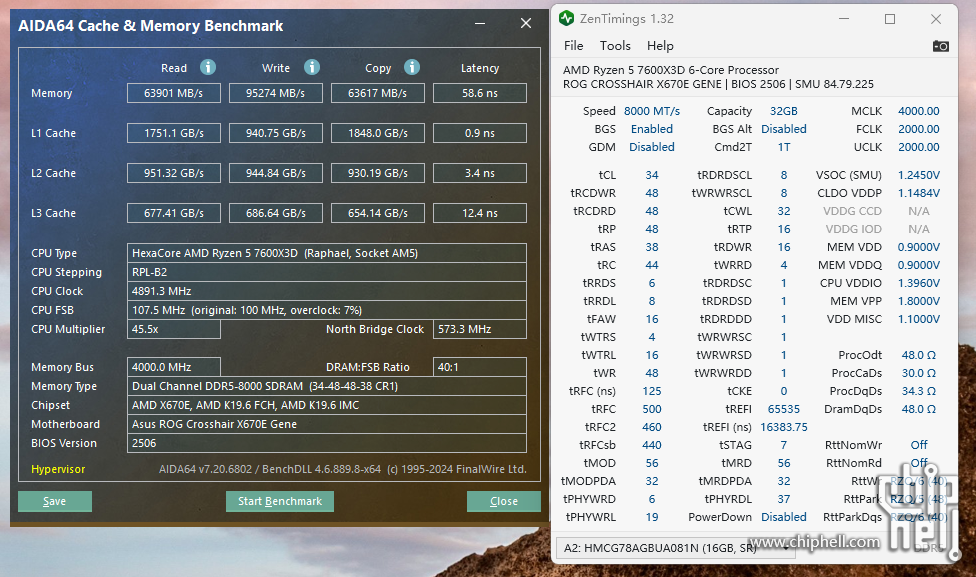This screenshot has height=577, width=976.
Task: Expand the A2 memory module dropdown
Action: point(675,548)
